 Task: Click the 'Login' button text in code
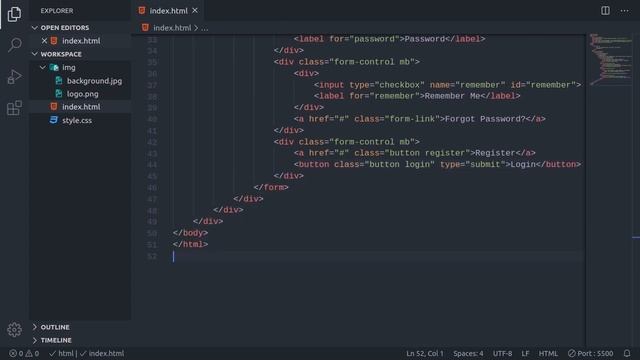pos(523,164)
